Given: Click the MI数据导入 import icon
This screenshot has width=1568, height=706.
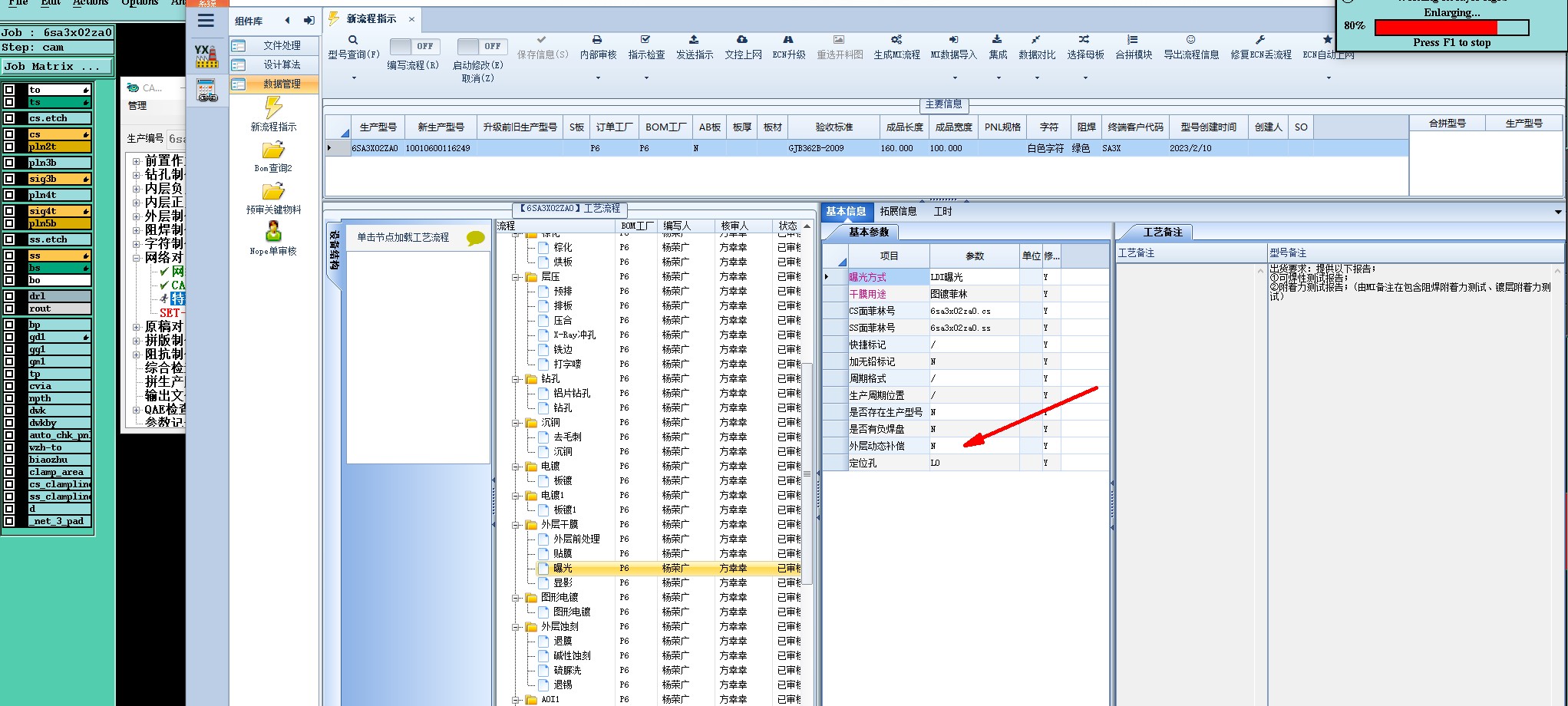Looking at the screenshot, I should click(953, 39).
